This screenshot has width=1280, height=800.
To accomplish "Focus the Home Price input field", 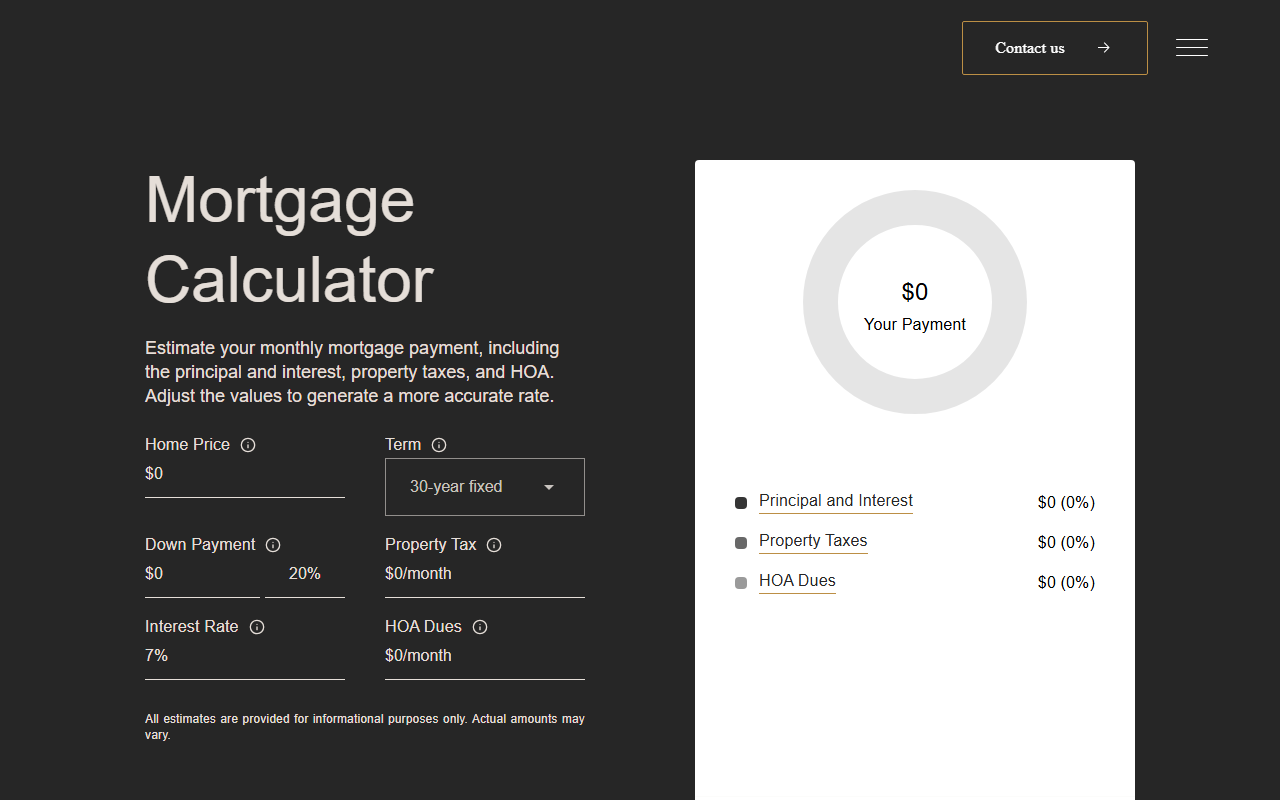I will 245,474.
